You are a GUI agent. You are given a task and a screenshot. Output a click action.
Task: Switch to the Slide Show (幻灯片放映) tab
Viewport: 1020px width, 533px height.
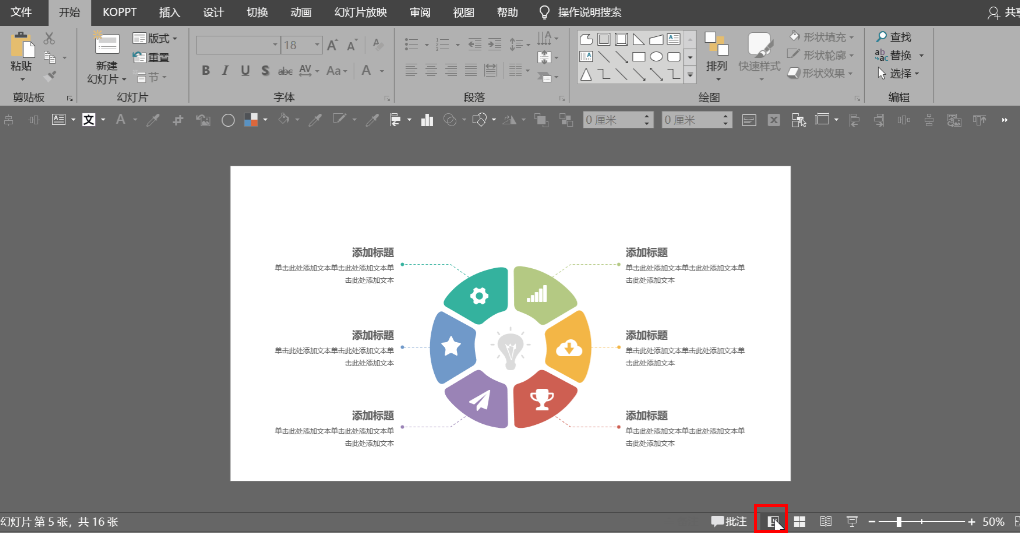pyautogui.click(x=360, y=12)
